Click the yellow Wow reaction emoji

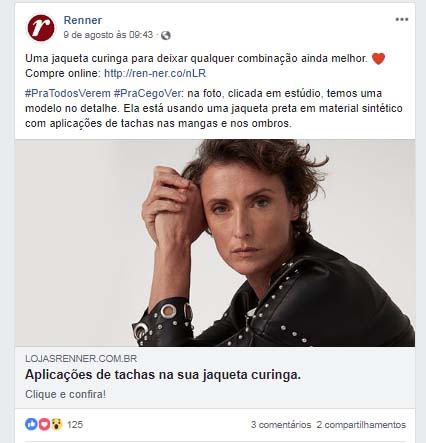[x=57, y=424]
